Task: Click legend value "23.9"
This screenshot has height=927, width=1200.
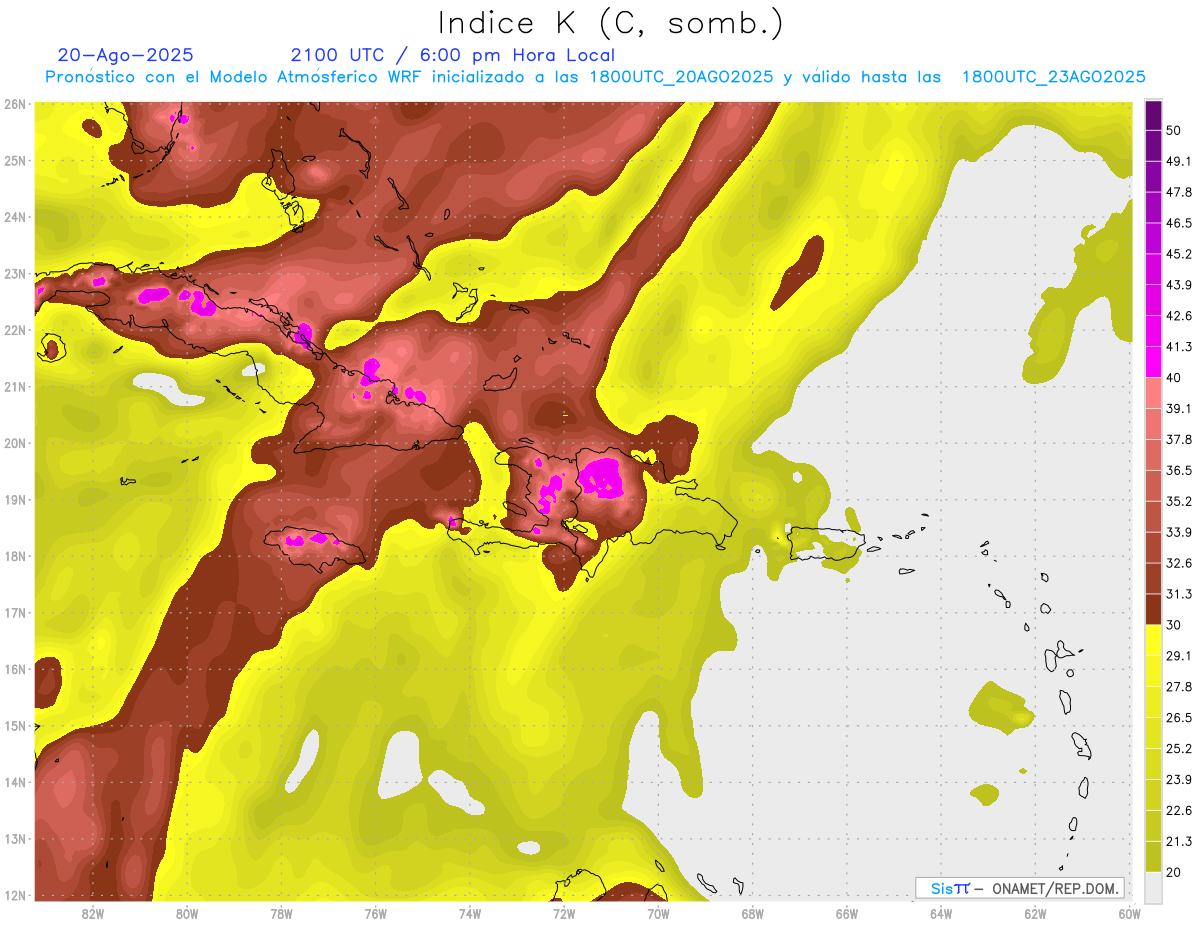Action: click(x=1179, y=780)
